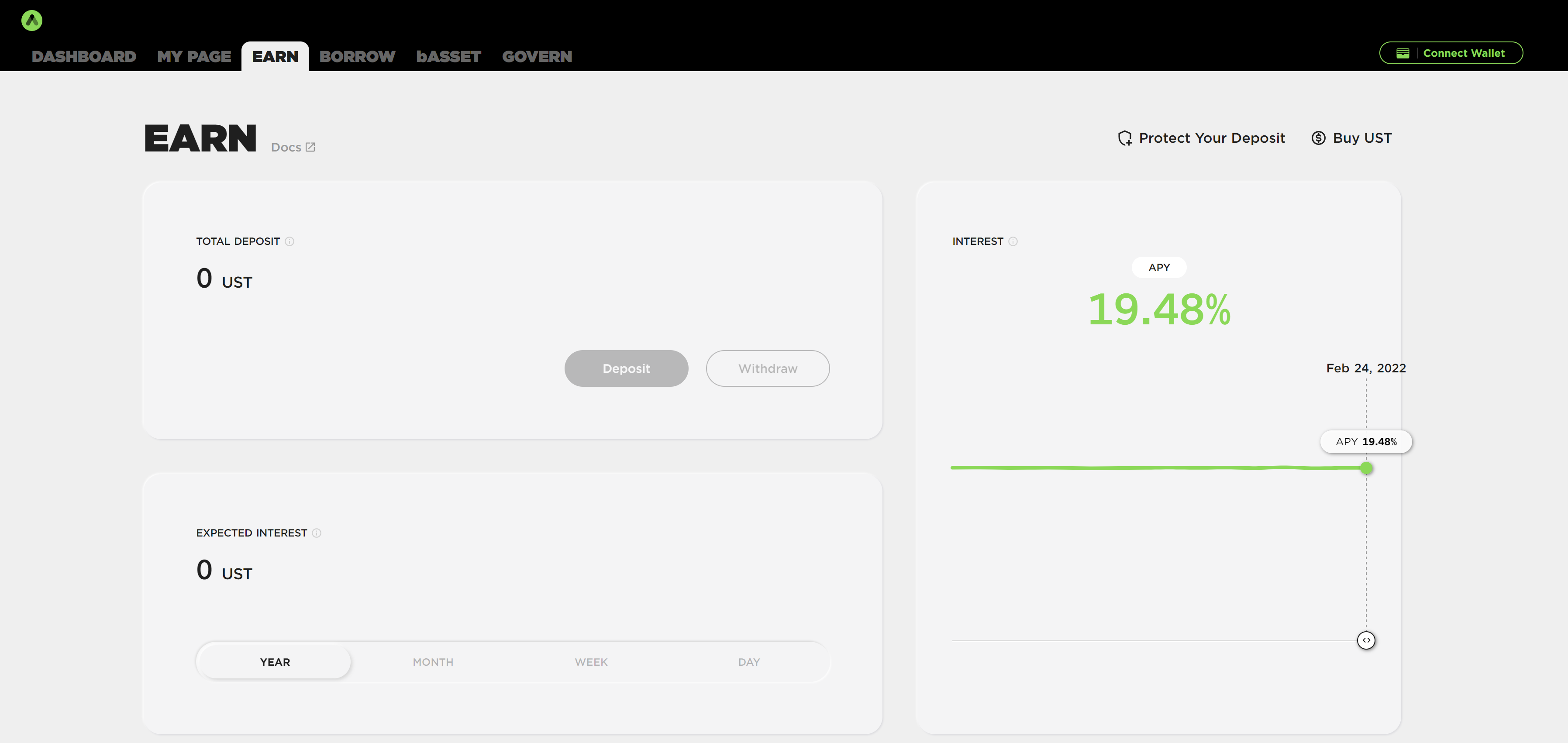
Task: Click the Anchor protocol logo icon
Action: tap(31, 21)
